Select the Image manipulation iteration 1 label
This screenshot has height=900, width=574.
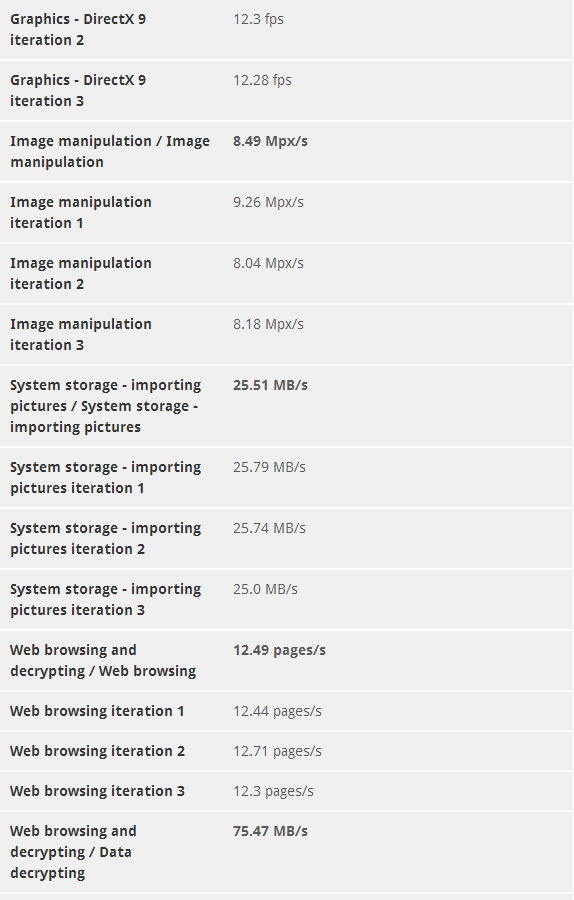[80, 212]
